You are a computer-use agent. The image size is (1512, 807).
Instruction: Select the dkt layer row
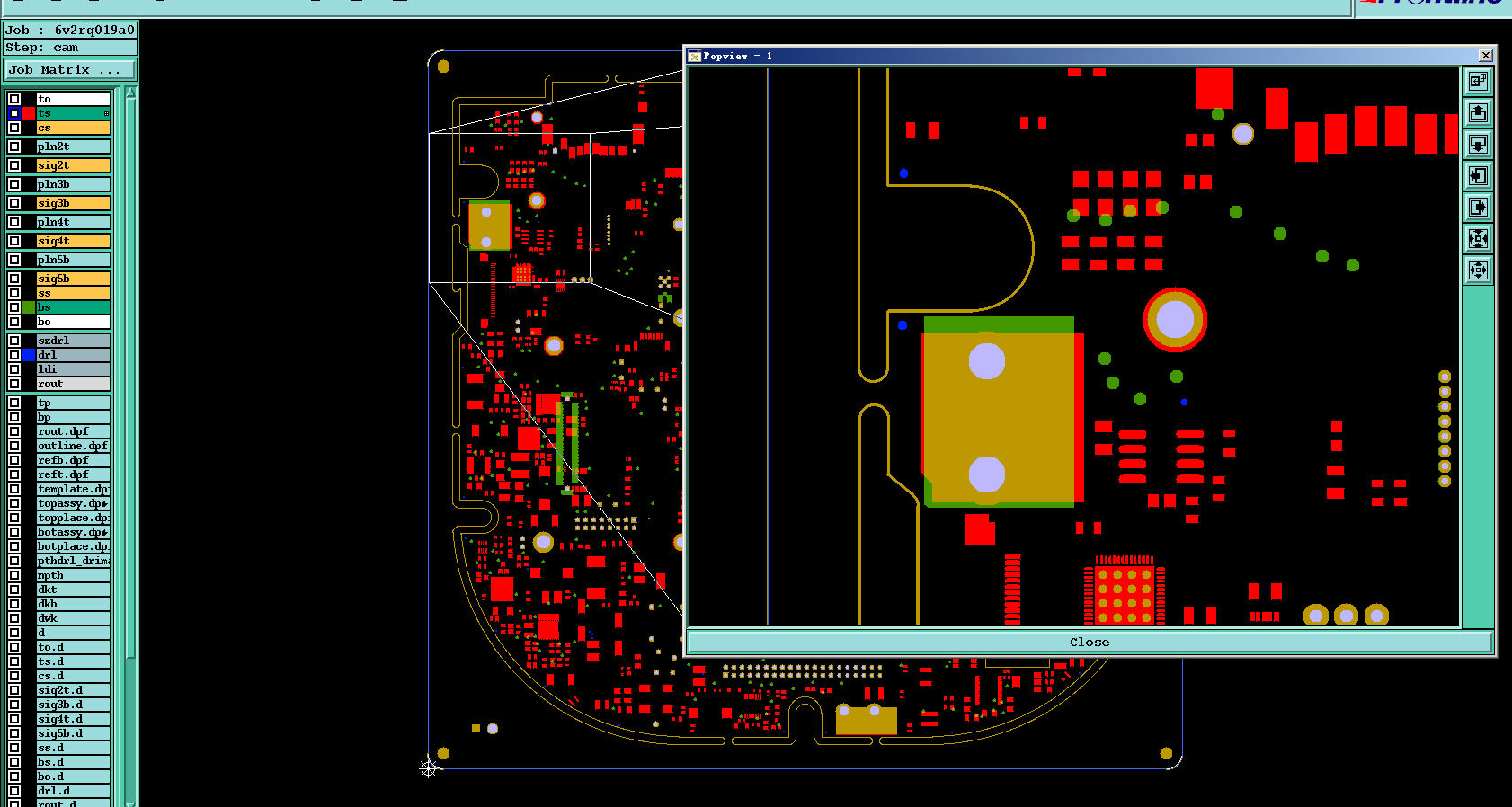(73, 590)
